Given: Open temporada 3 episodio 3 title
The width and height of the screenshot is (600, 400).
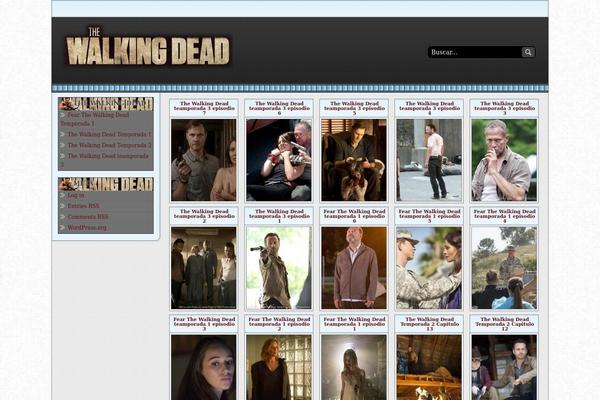Looking at the screenshot, I should pyautogui.click(x=504, y=108).
